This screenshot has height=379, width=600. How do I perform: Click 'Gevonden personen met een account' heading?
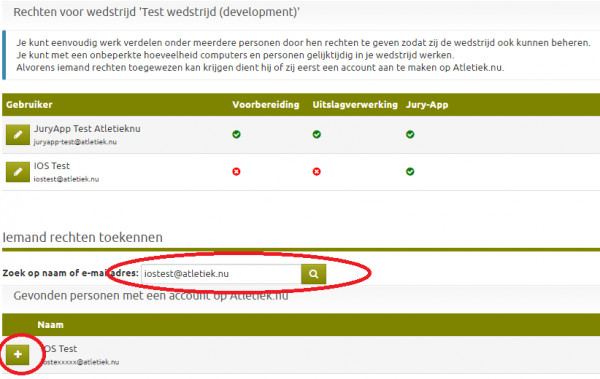pos(151,296)
